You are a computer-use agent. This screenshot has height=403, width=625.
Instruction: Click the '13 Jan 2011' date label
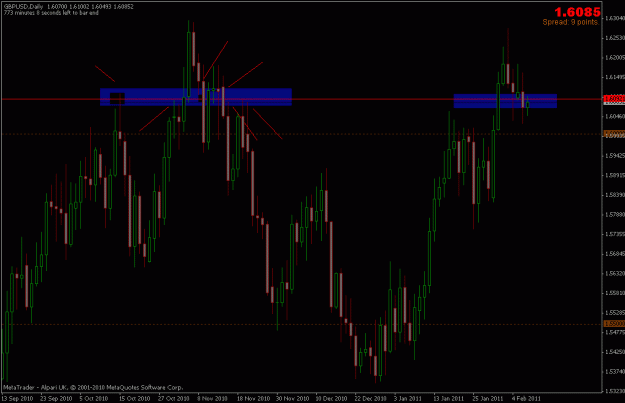[448, 399]
